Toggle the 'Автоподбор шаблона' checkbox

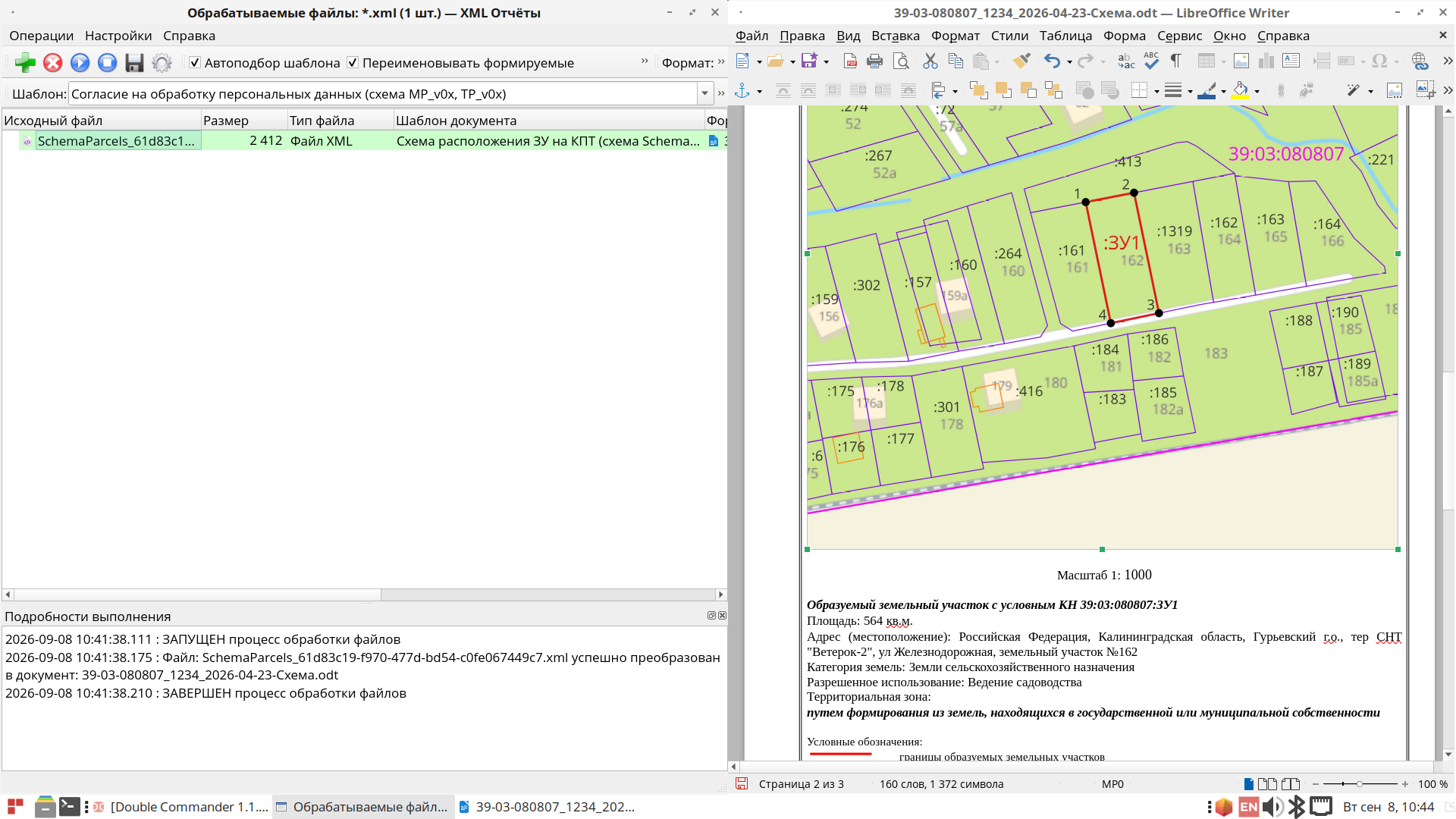(x=195, y=62)
